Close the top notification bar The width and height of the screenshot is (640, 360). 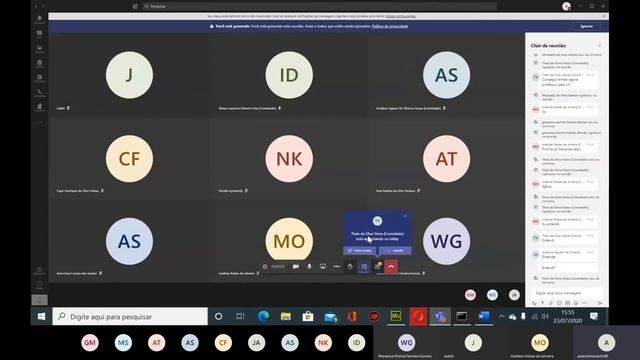(604, 16)
